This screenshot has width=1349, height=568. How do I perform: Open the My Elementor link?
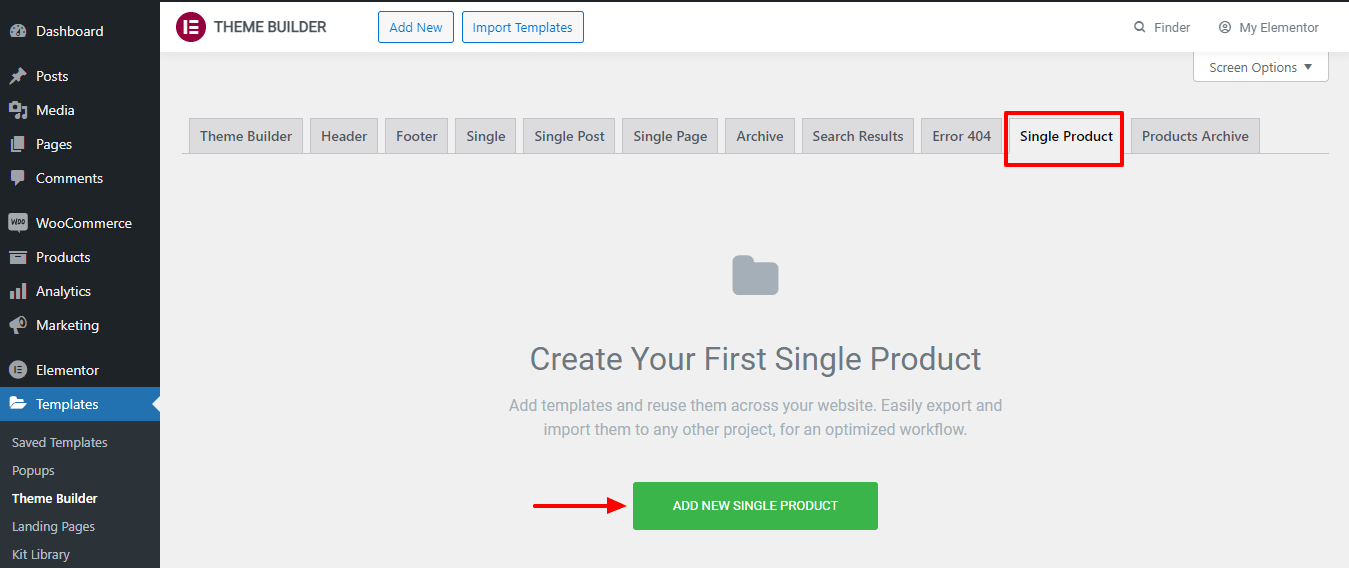[1268, 27]
